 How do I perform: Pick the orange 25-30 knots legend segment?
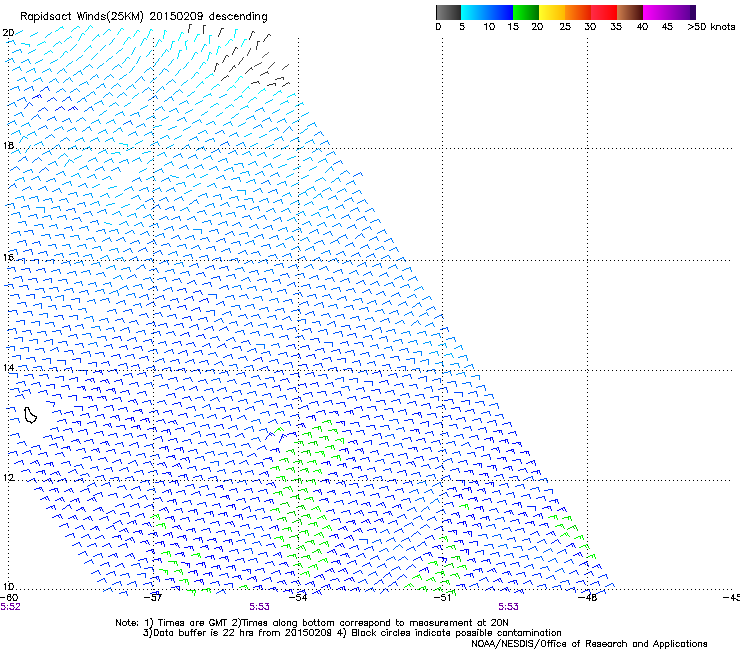(578, 12)
